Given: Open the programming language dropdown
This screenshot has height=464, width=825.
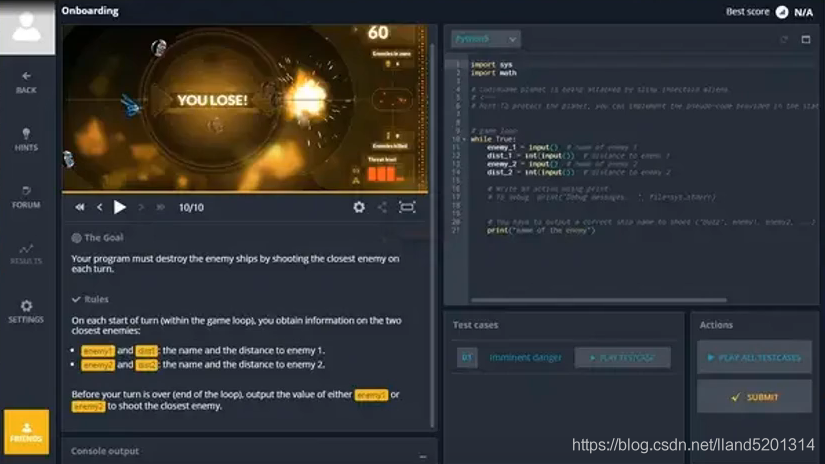Looking at the screenshot, I should [486, 39].
